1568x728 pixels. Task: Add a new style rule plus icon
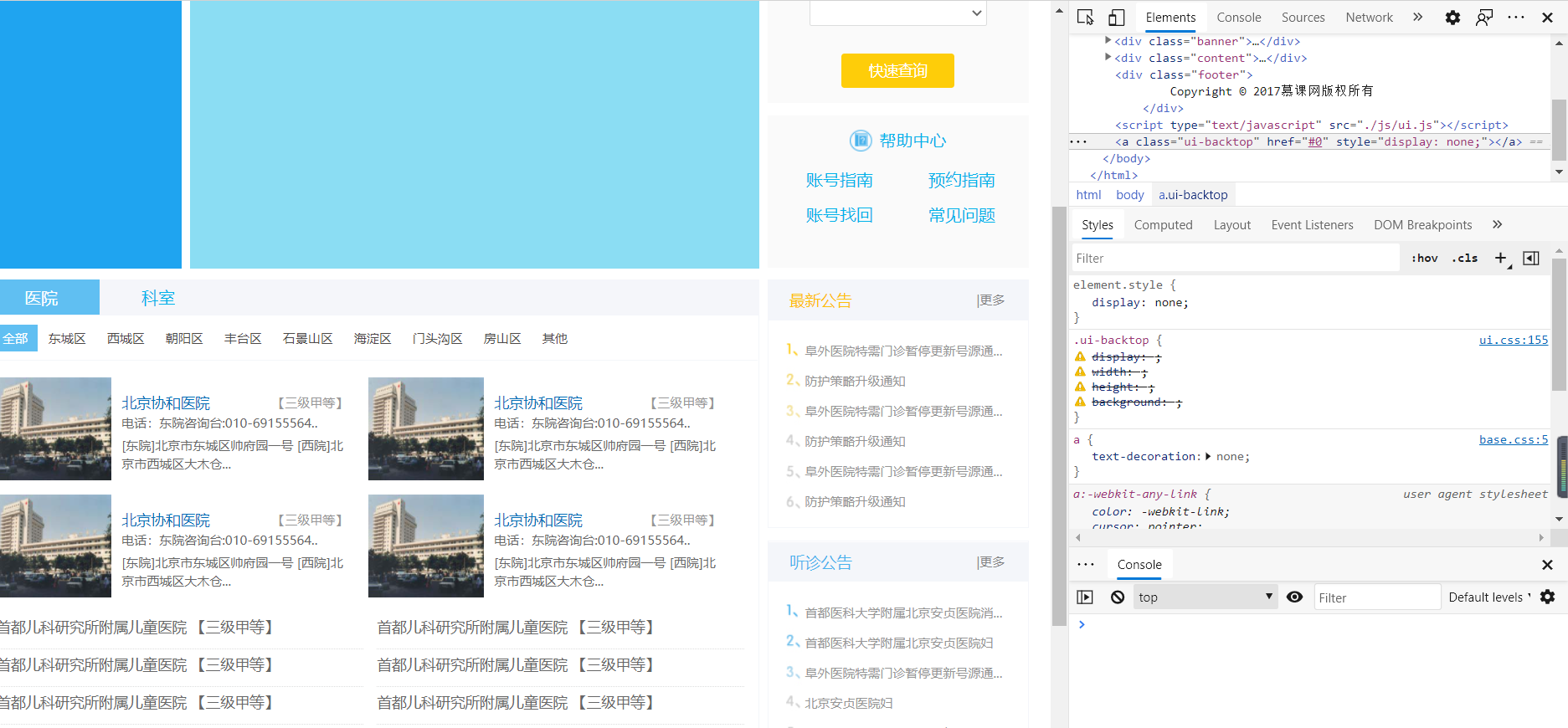click(1501, 258)
